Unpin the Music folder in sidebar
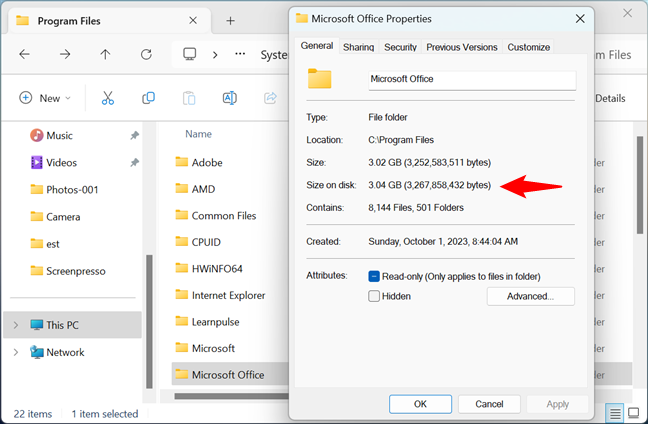648x424 pixels. [x=134, y=135]
